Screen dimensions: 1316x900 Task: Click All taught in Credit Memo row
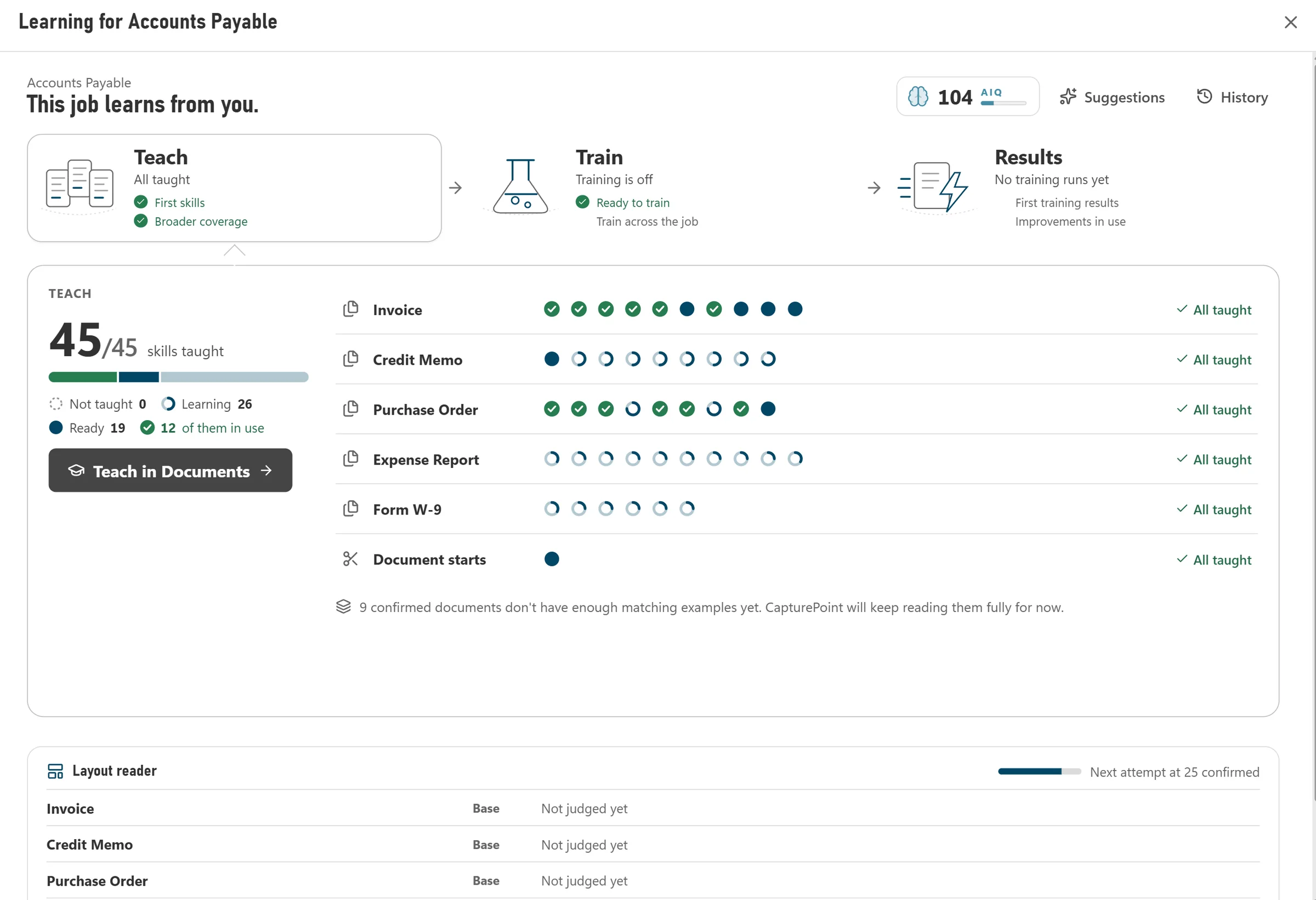point(1214,360)
